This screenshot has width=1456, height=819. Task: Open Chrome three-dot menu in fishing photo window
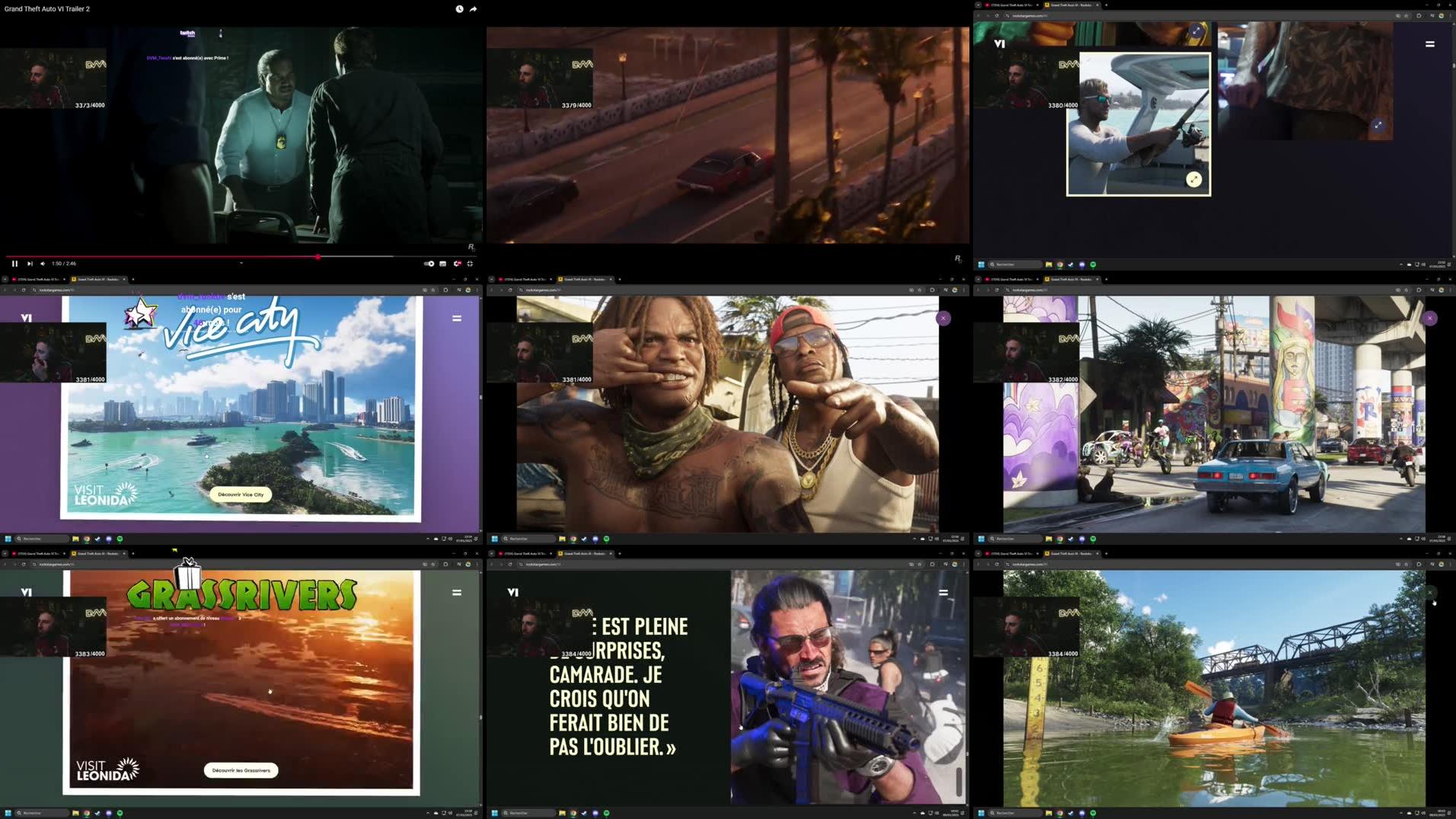1450,15
